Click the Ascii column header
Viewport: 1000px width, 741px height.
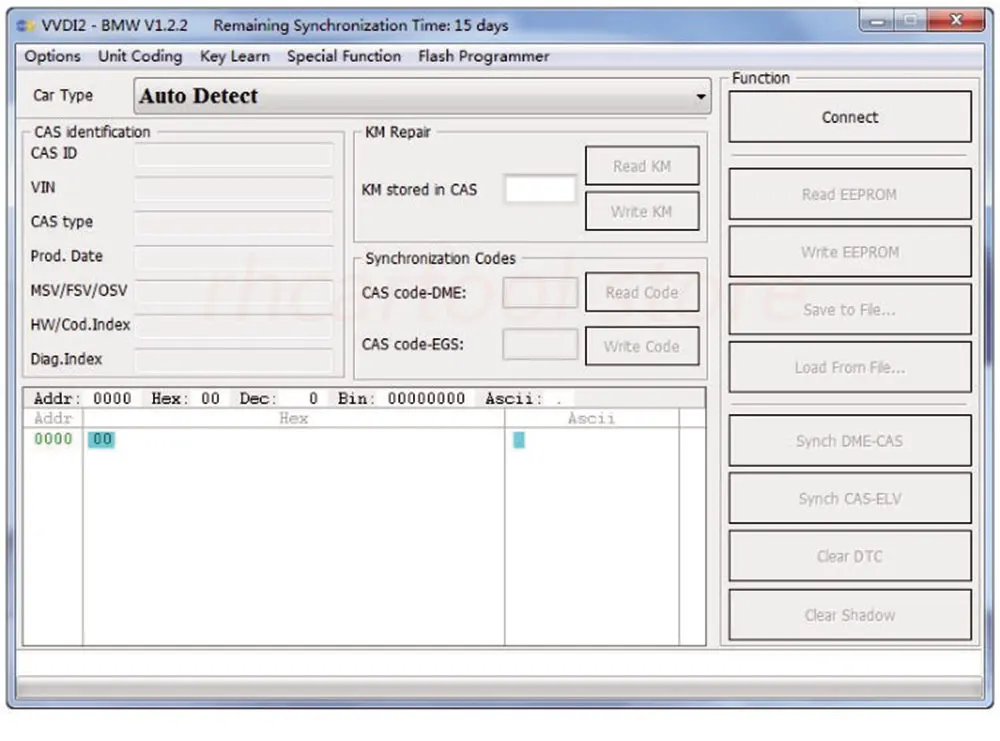pyautogui.click(x=591, y=418)
